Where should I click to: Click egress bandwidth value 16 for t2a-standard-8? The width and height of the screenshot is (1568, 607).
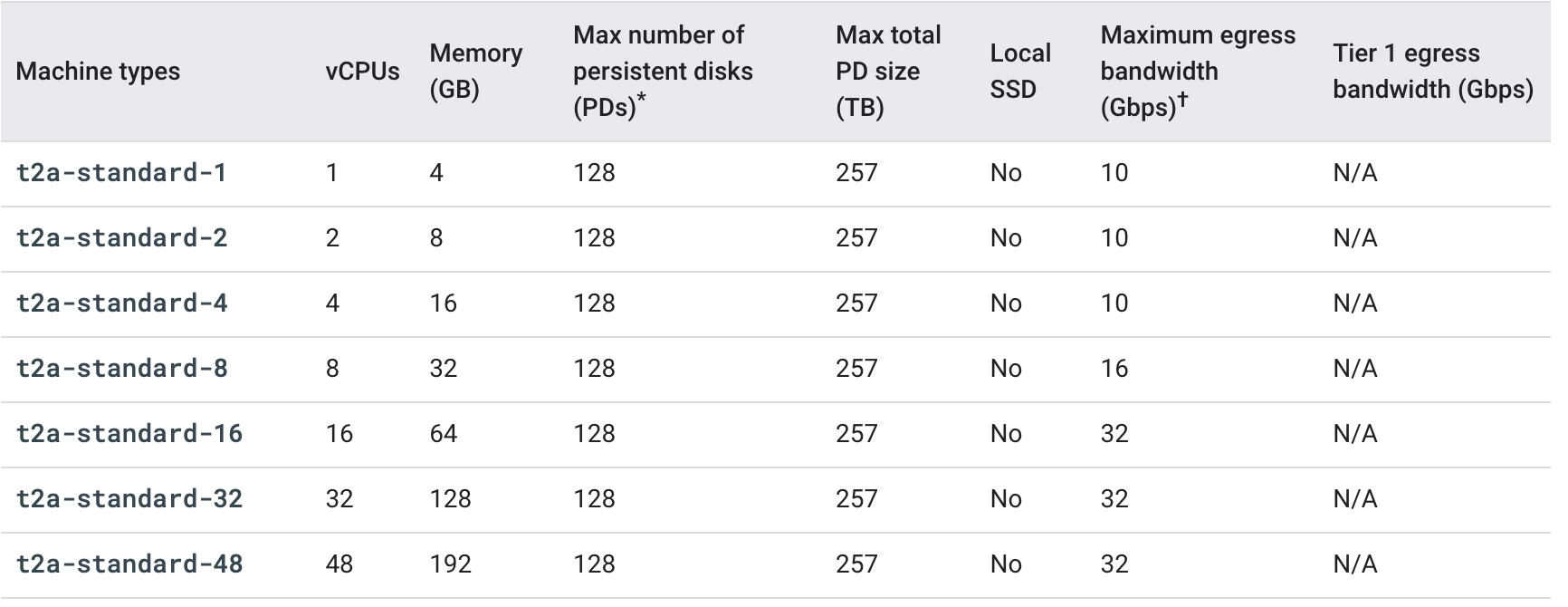1114,369
